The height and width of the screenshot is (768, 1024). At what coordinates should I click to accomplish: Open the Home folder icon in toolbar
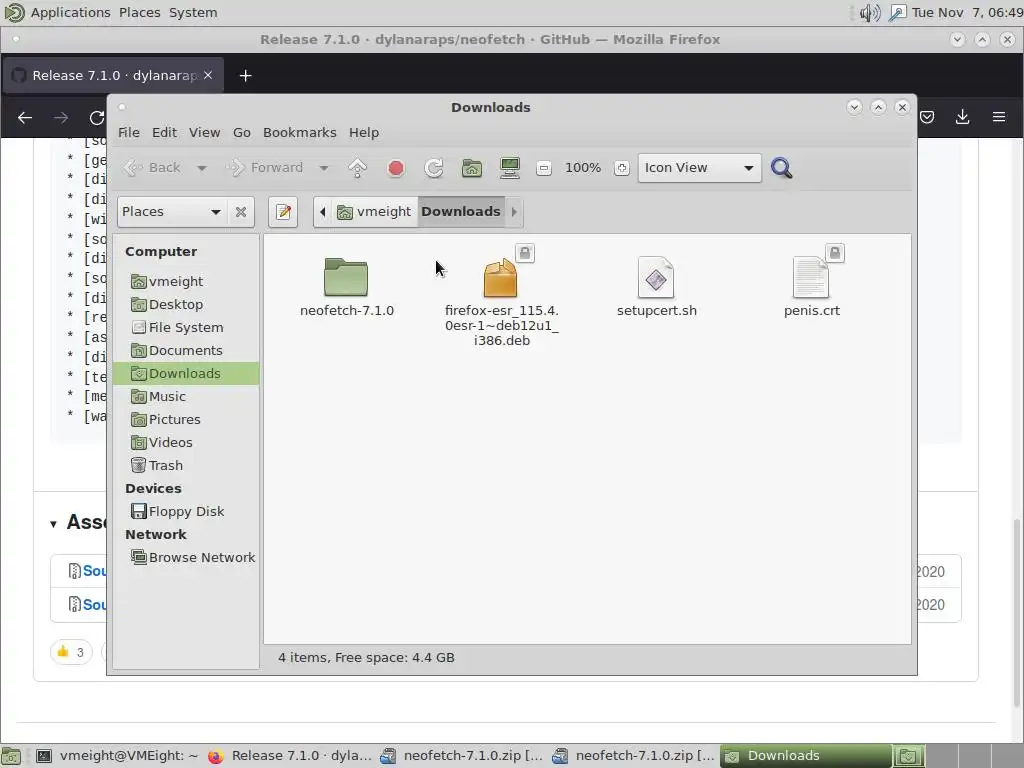[472, 168]
